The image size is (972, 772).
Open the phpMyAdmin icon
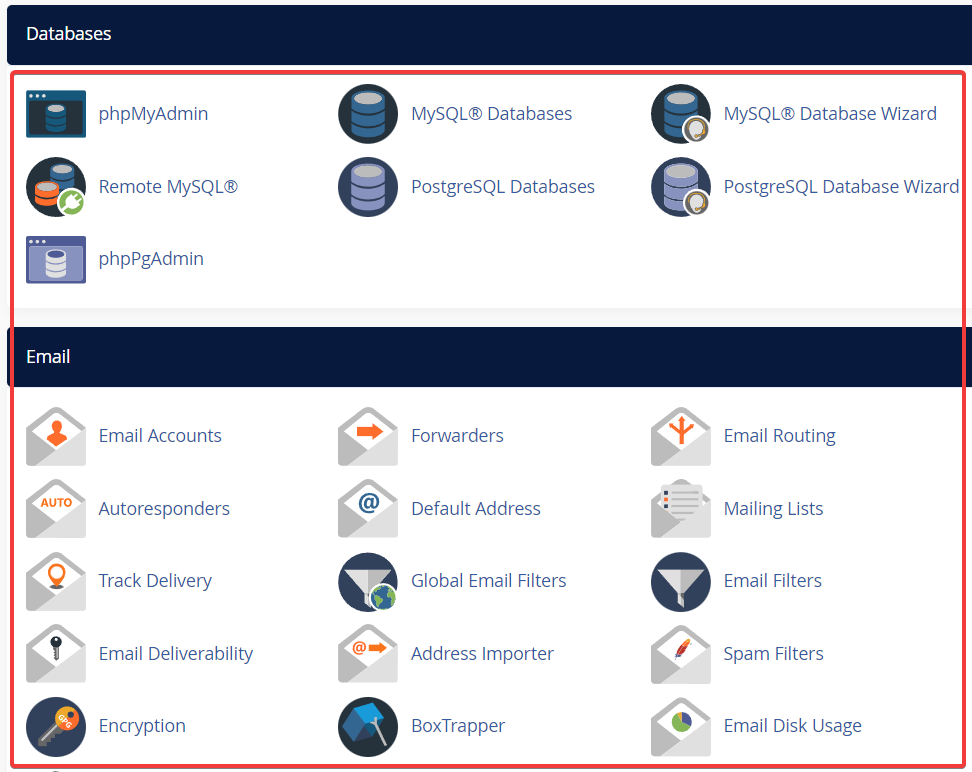click(x=56, y=114)
